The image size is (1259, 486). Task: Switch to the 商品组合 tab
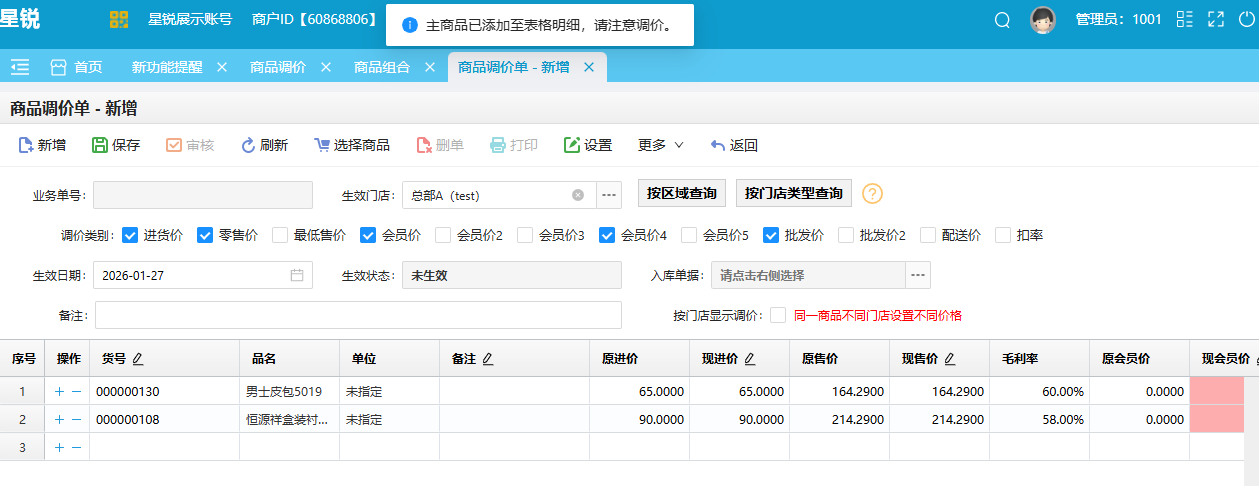click(381, 67)
